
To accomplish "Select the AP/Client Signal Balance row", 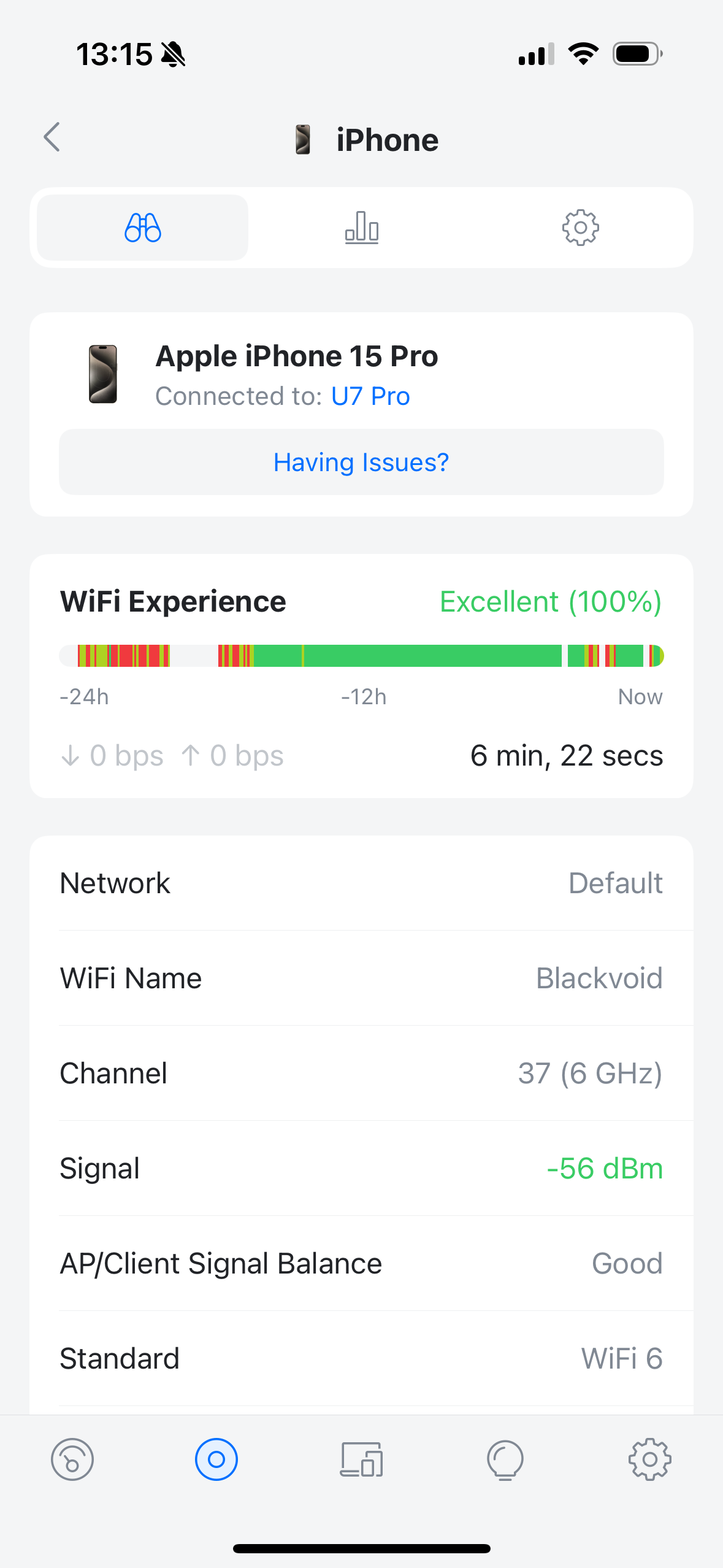I will [362, 1264].
